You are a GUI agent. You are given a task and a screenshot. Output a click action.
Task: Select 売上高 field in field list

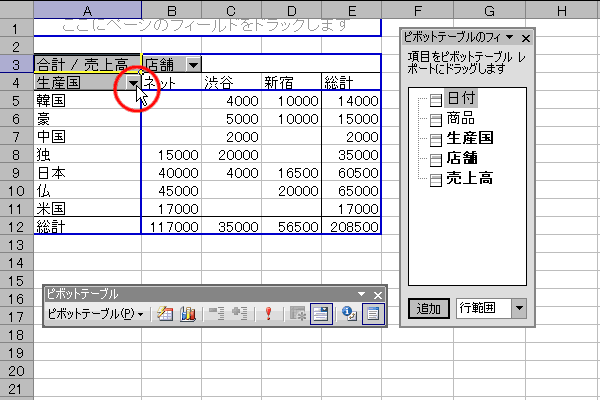click(470, 178)
